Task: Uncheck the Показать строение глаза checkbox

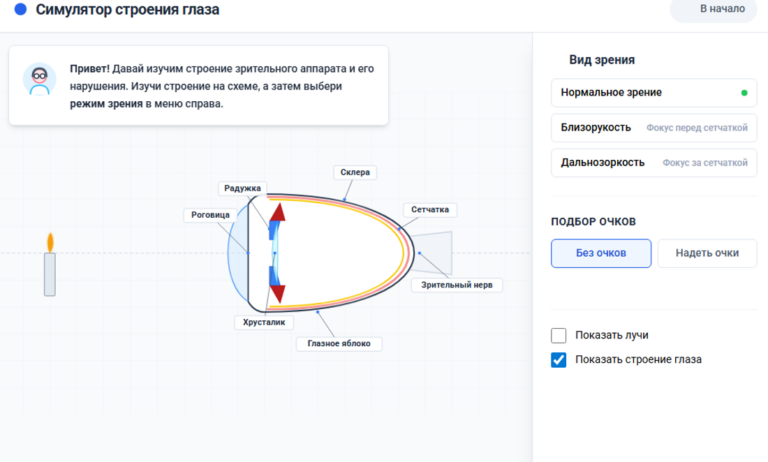Action: tap(558, 360)
